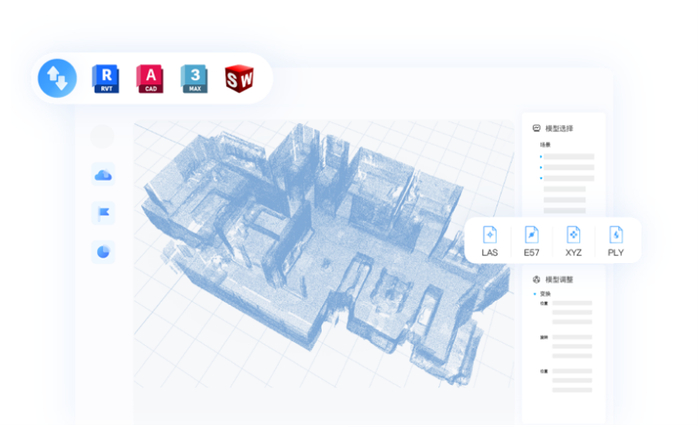Pick the XYZ file format
The height and width of the screenshot is (427, 700).
(573, 241)
